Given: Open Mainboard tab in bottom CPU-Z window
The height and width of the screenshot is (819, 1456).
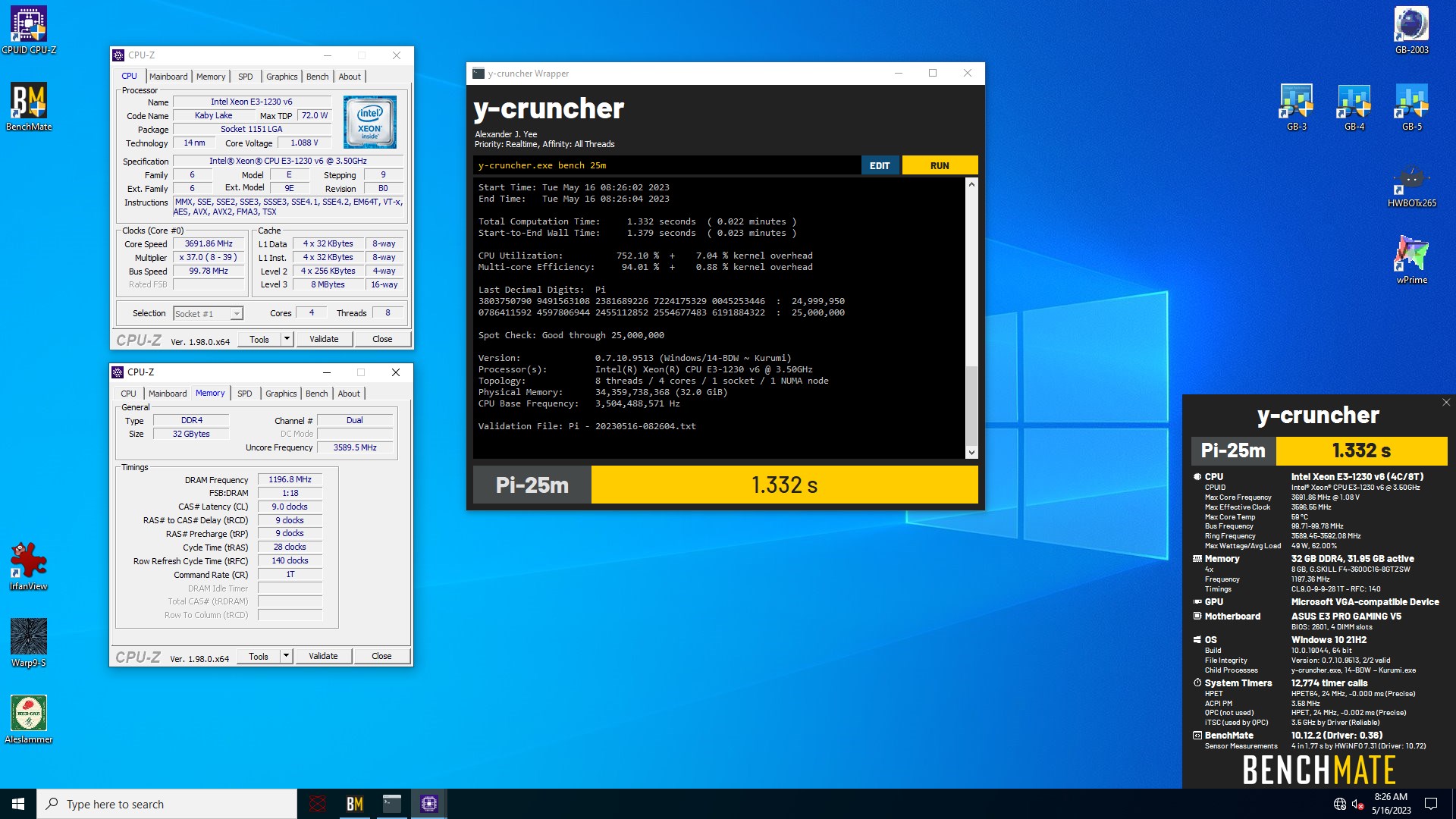Looking at the screenshot, I should 168,394.
